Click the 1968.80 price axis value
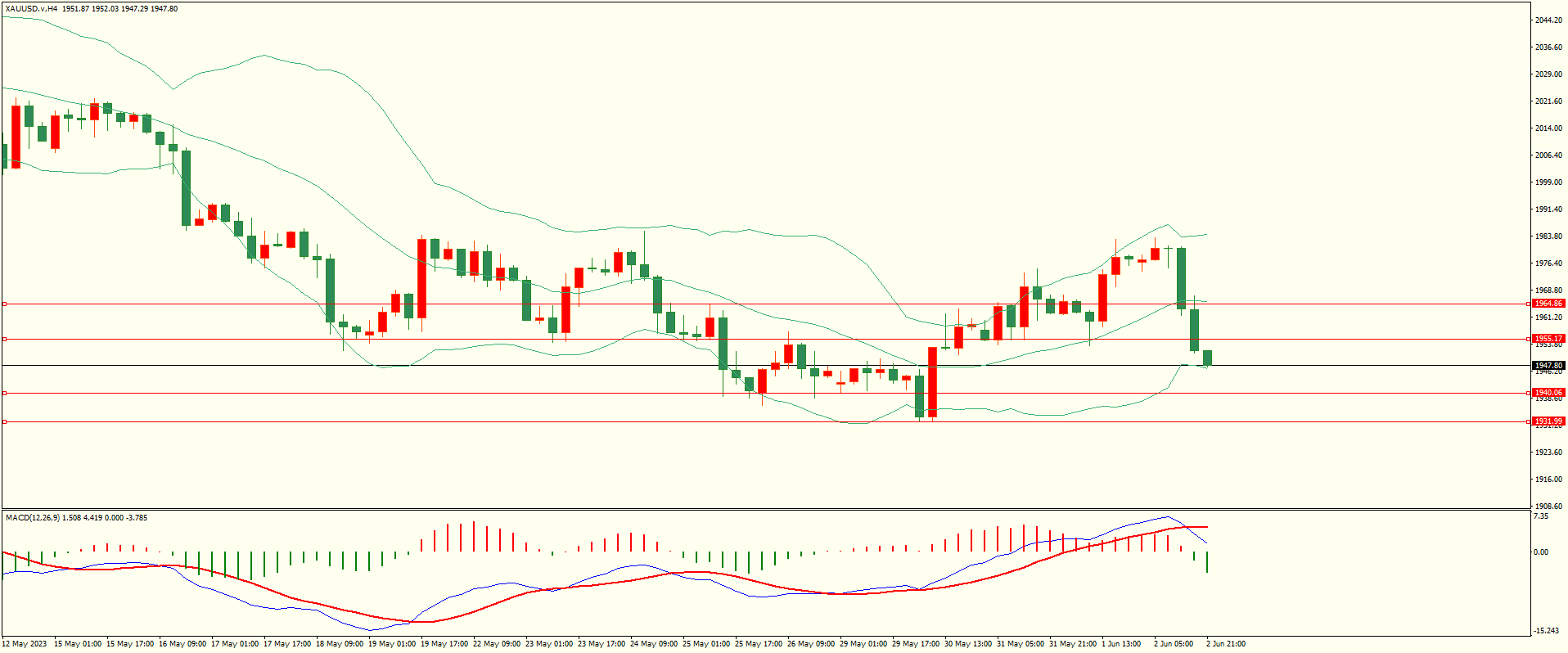The image size is (1568, 653). coord(1548,290)
